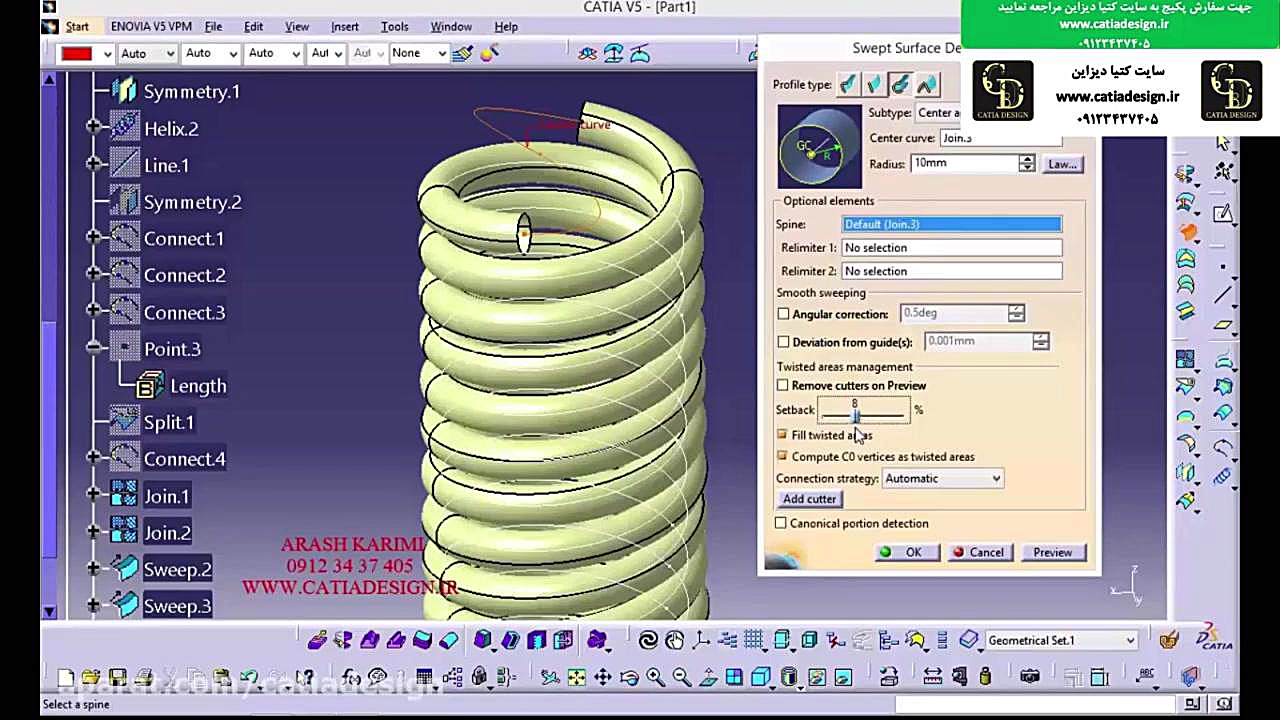Enable Canonical portion detection checkbox

[781, 523]
